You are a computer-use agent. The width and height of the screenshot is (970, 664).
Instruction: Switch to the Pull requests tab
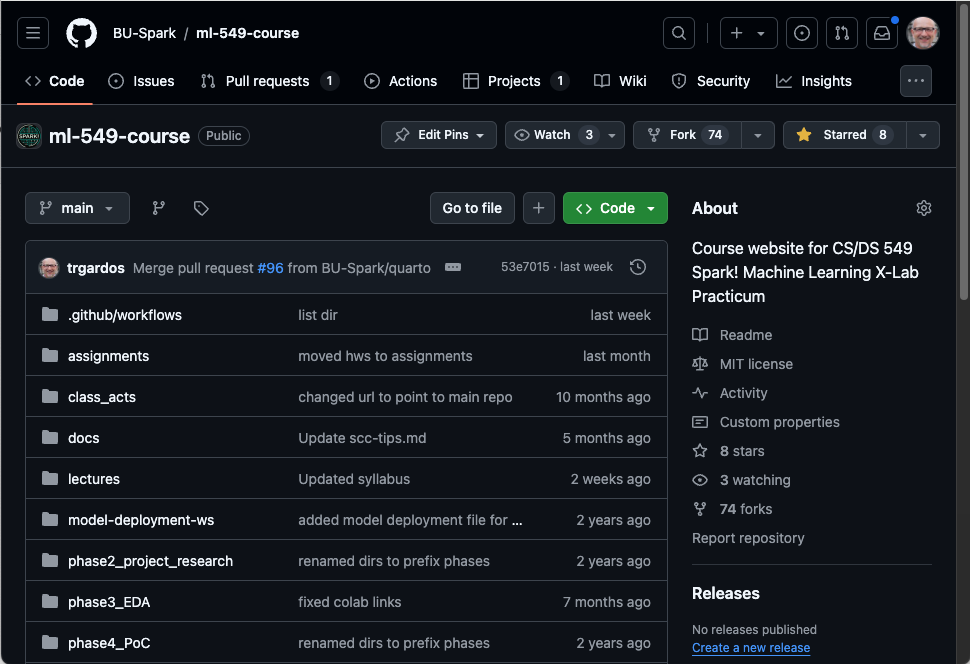pos(267,81)
